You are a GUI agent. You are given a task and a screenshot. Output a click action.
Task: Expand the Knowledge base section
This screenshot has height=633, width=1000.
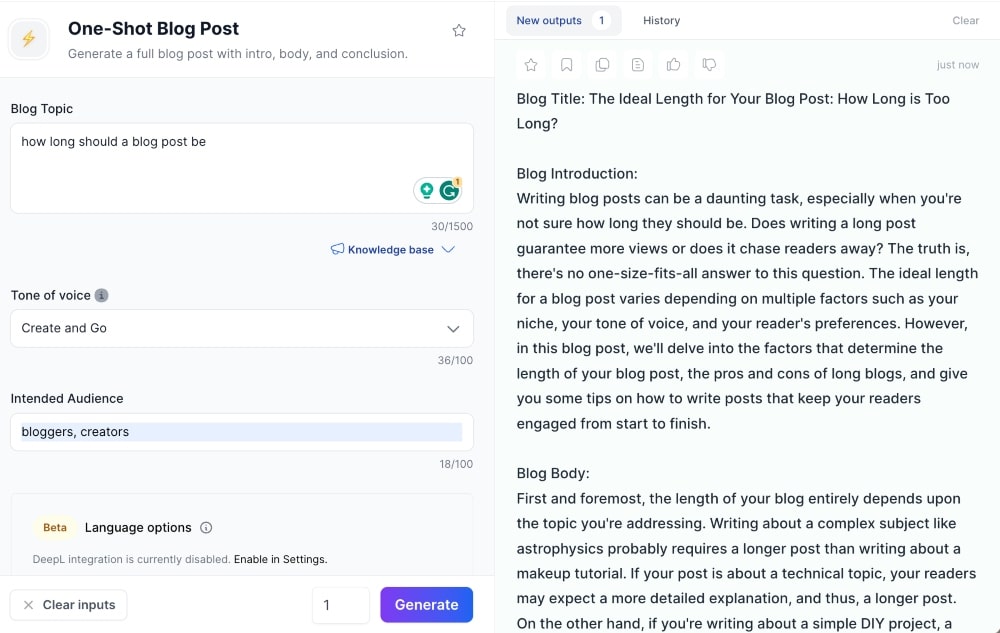pos(392,249)
